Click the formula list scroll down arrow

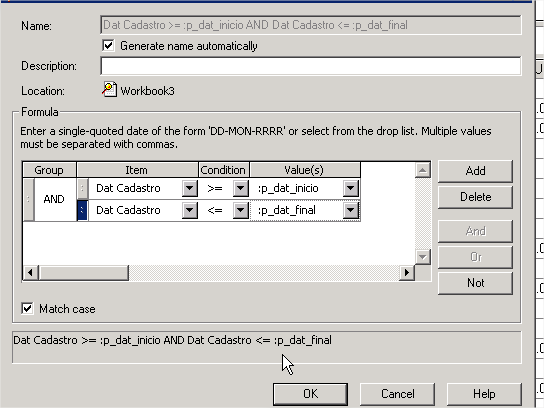[x=423, y=257]
